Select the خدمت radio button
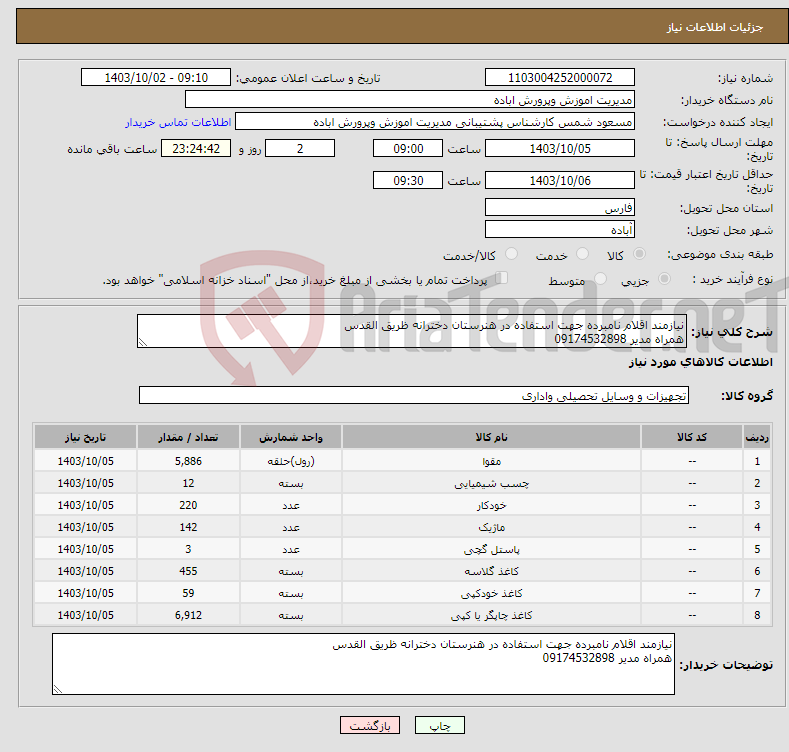Viewport: 789px width, 752px height. tap(582, 254)
